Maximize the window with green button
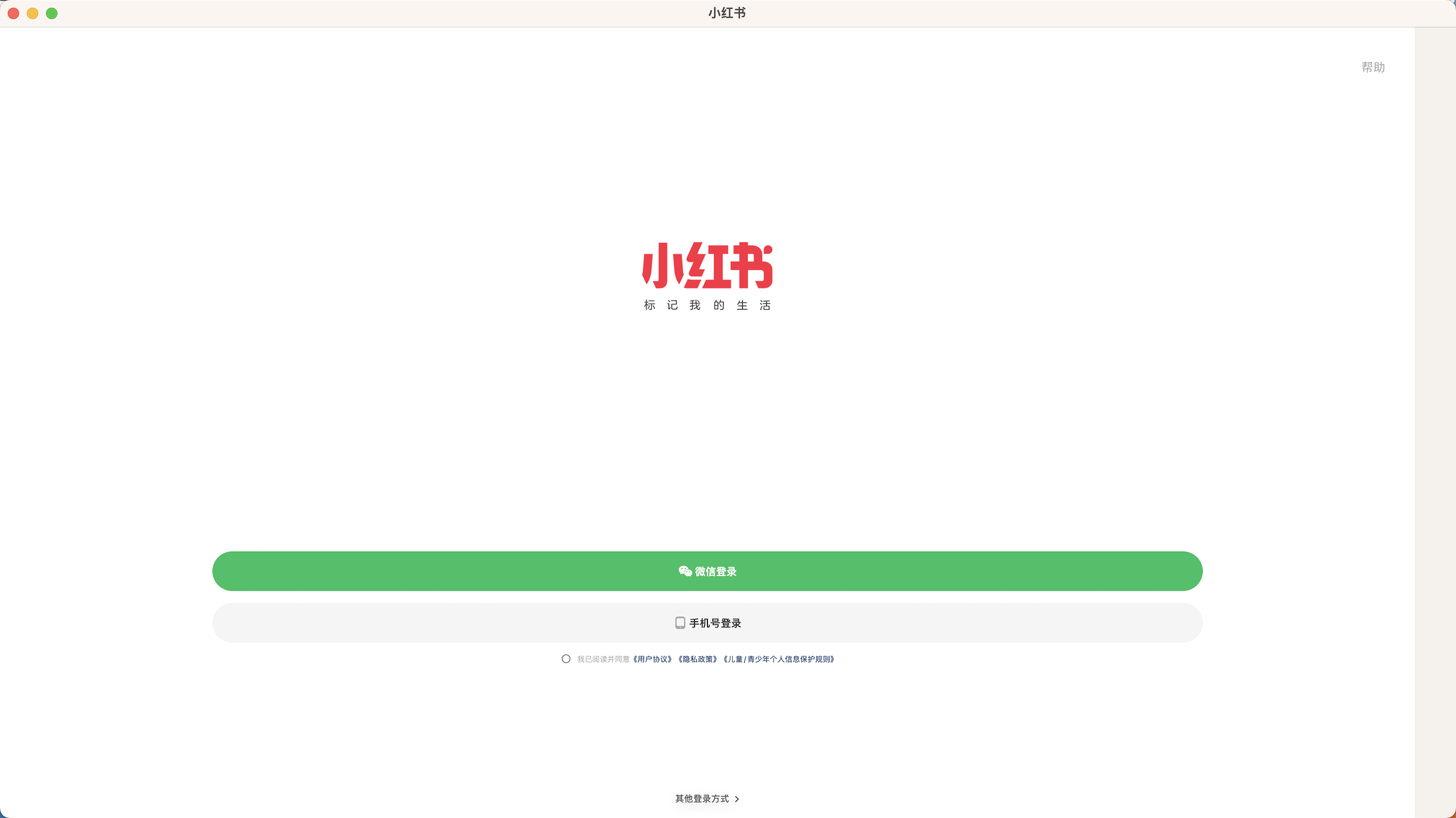This screenshot has height=818, width=1456. click(x=51, y=13)
